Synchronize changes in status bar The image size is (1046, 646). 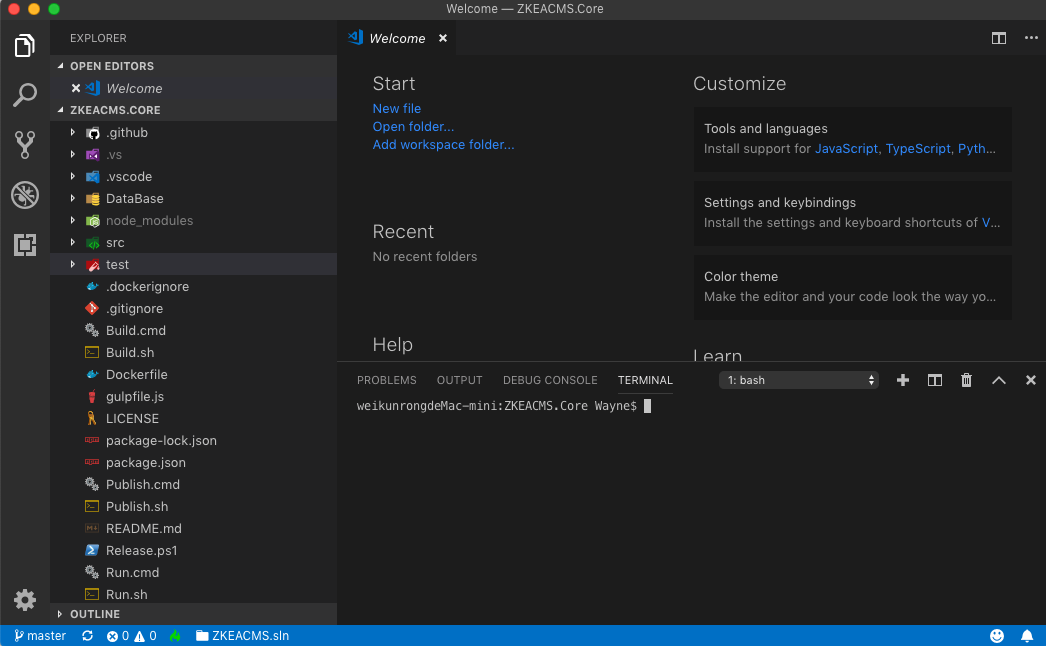[x=87, y=636]
